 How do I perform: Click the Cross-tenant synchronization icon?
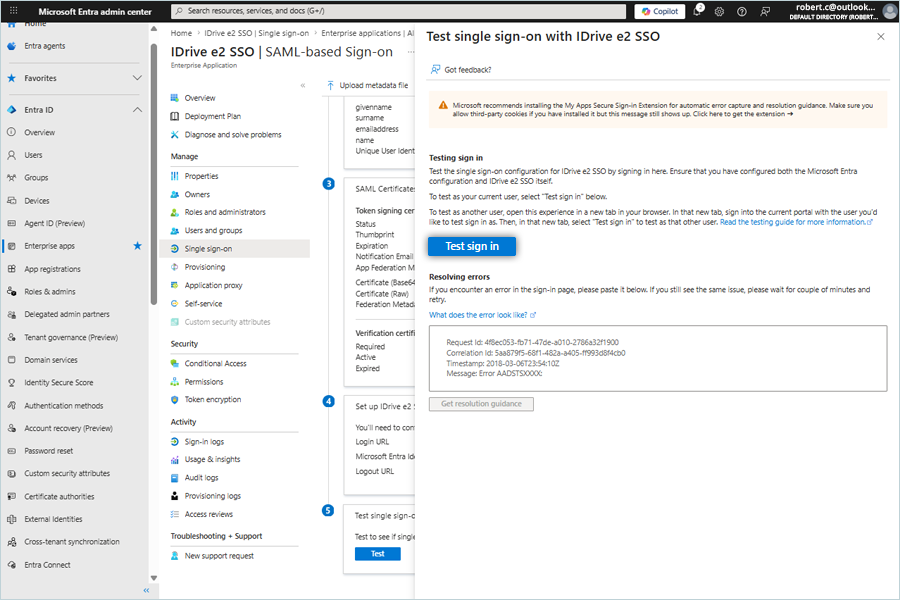point(11,542)
